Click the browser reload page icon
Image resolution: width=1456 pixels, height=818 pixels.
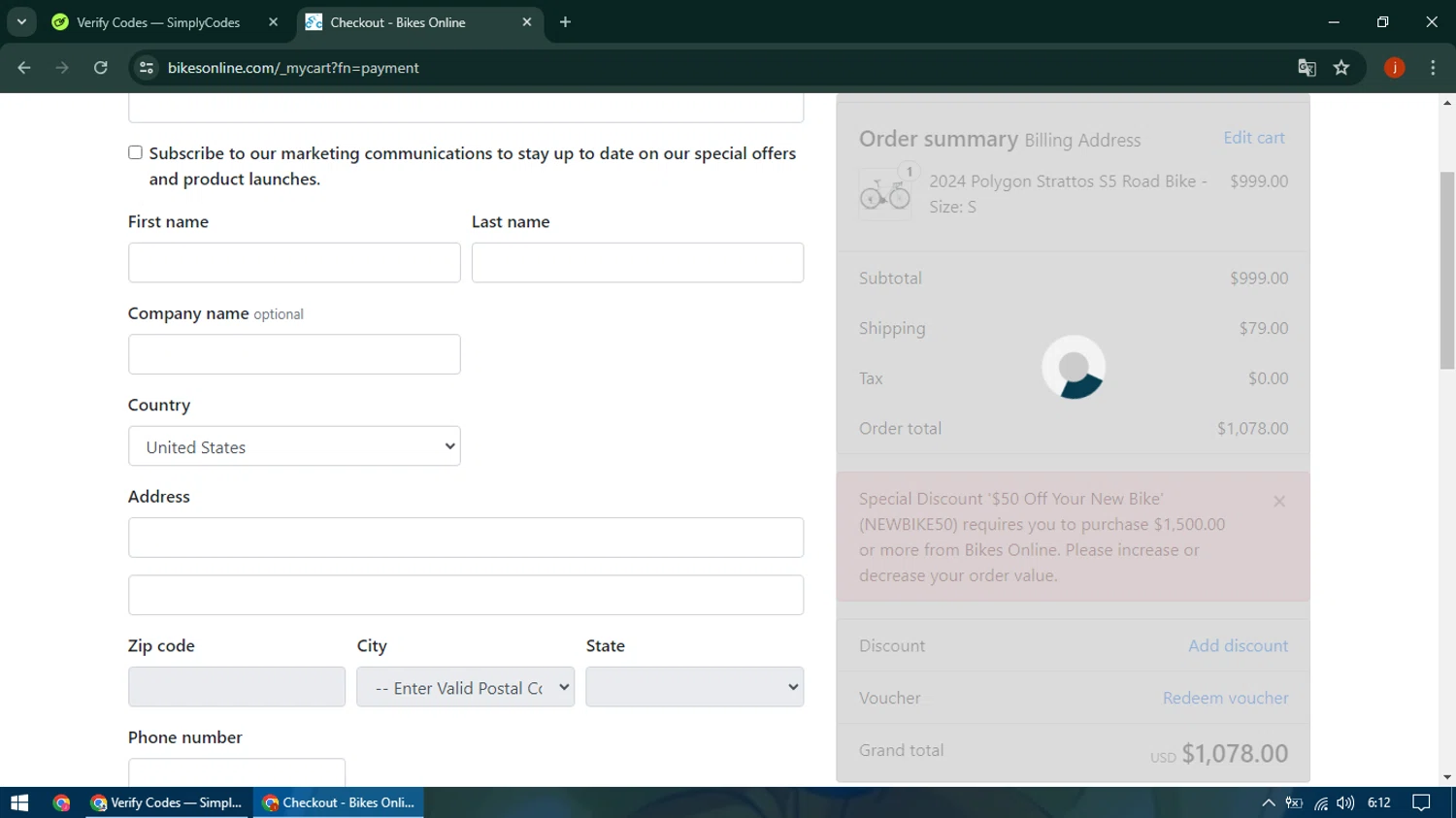click(x=101, y=68)
